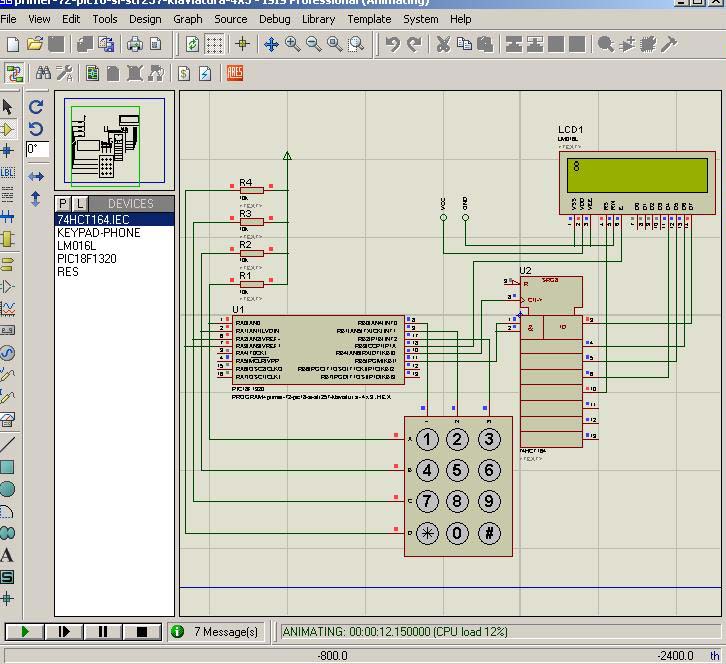Open the Library menu

pyautogui.click(x=318, y=18)
